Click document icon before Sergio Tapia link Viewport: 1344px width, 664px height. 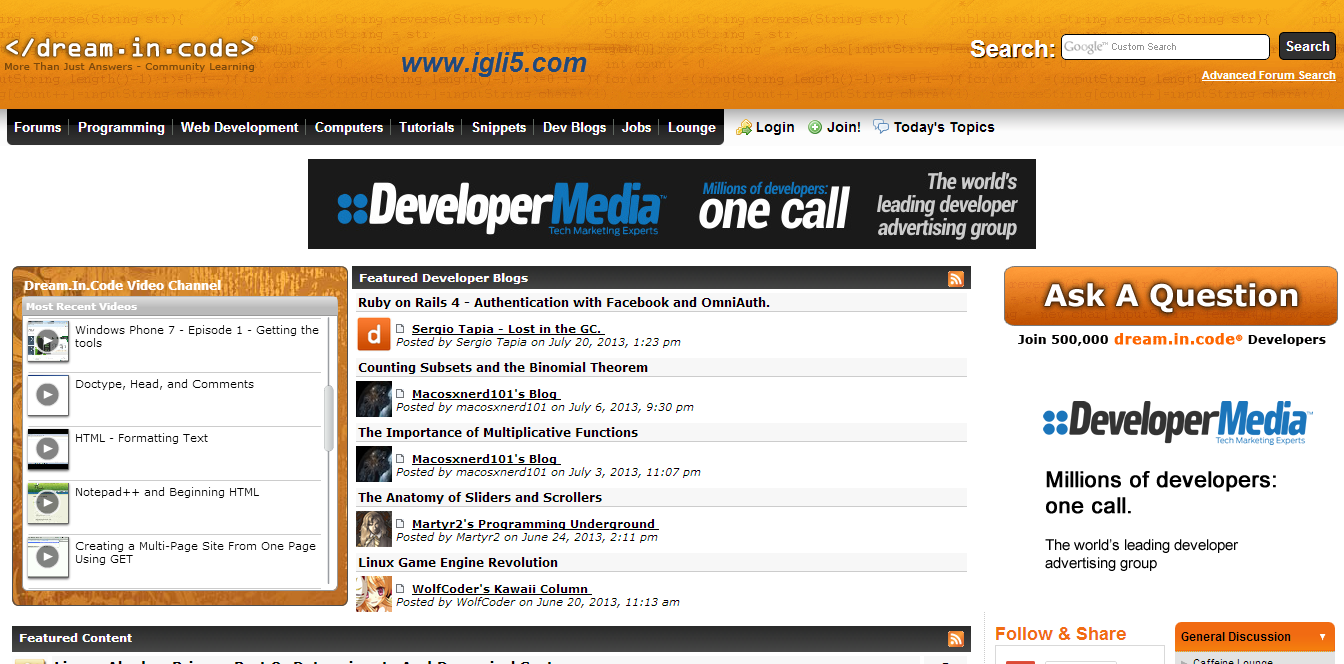[400, 329]
